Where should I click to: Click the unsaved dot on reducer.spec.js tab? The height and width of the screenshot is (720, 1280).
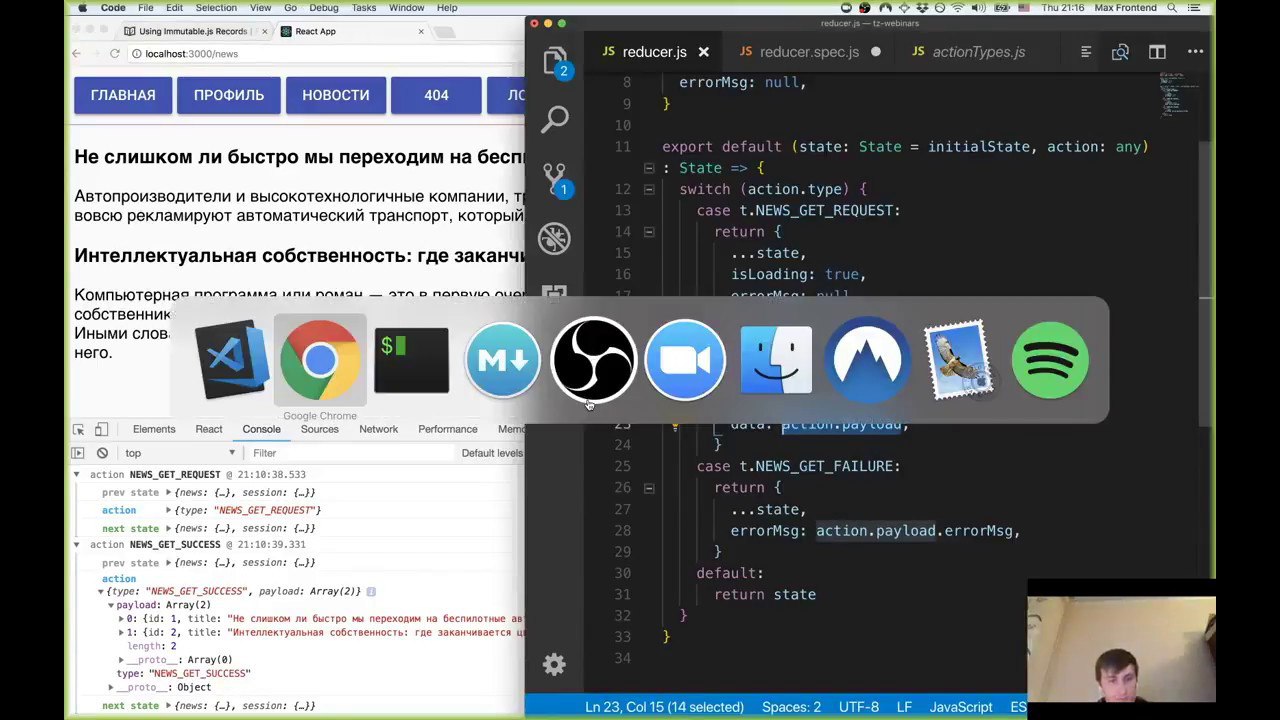876,52
